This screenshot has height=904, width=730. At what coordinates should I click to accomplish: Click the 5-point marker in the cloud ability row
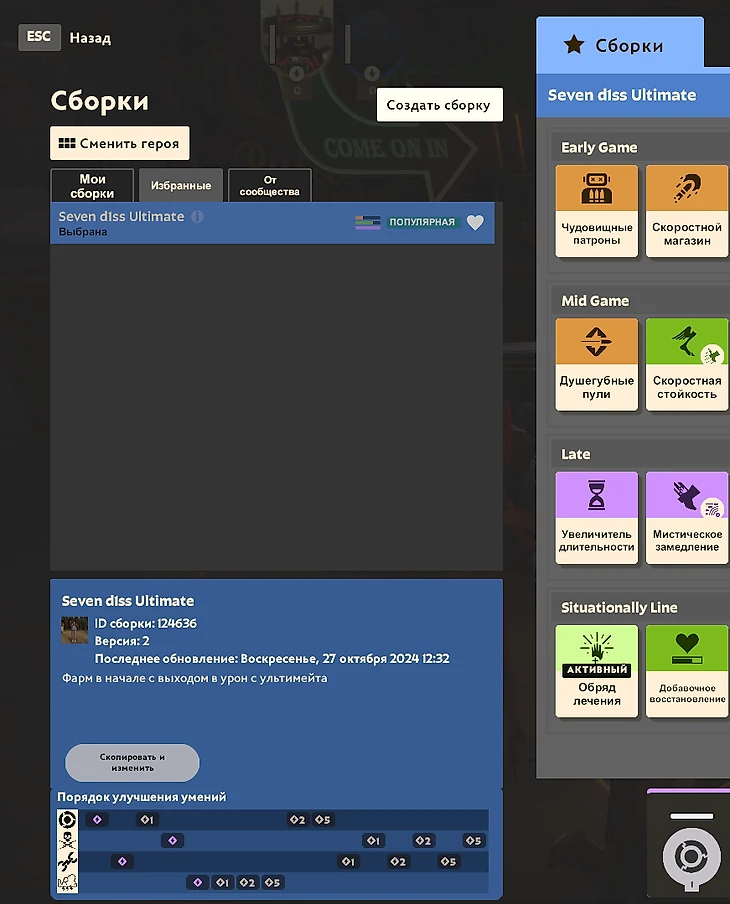(x=273, y=882)
